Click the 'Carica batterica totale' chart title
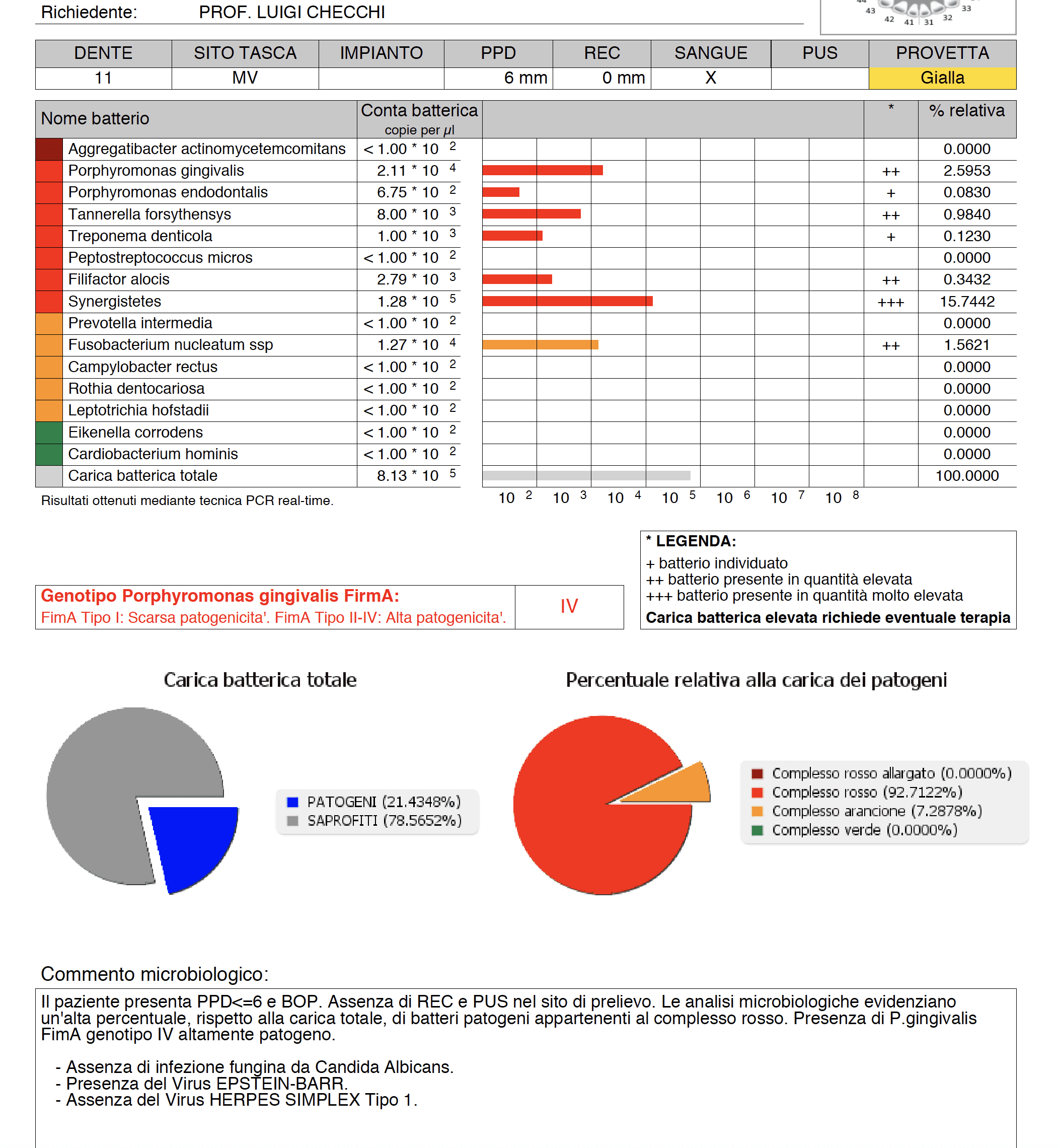The image size is (1060, 1148). pos(260,680)
